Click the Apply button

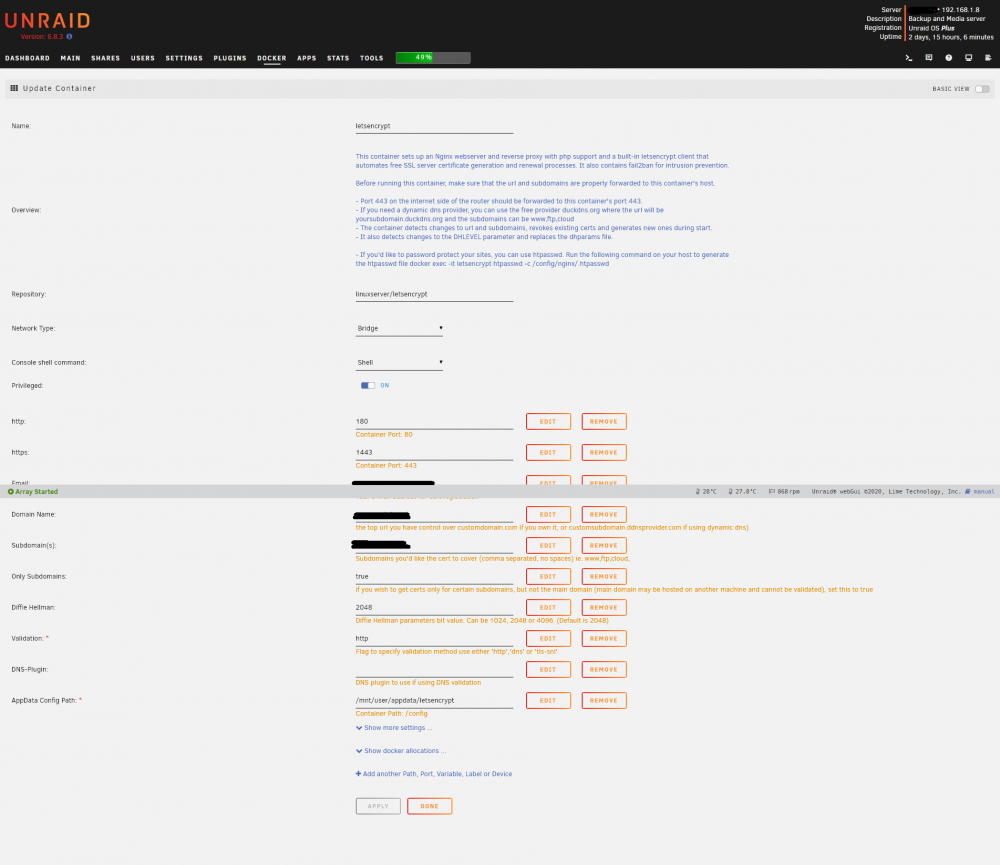tap(378, 806)
